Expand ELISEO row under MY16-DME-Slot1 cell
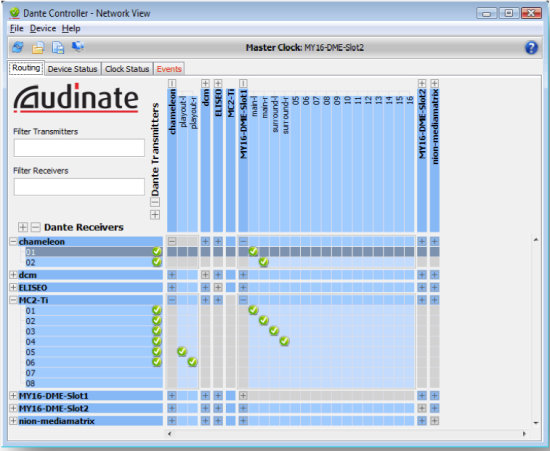The width and height of the screenshot is (550, 451). point(243,287)
